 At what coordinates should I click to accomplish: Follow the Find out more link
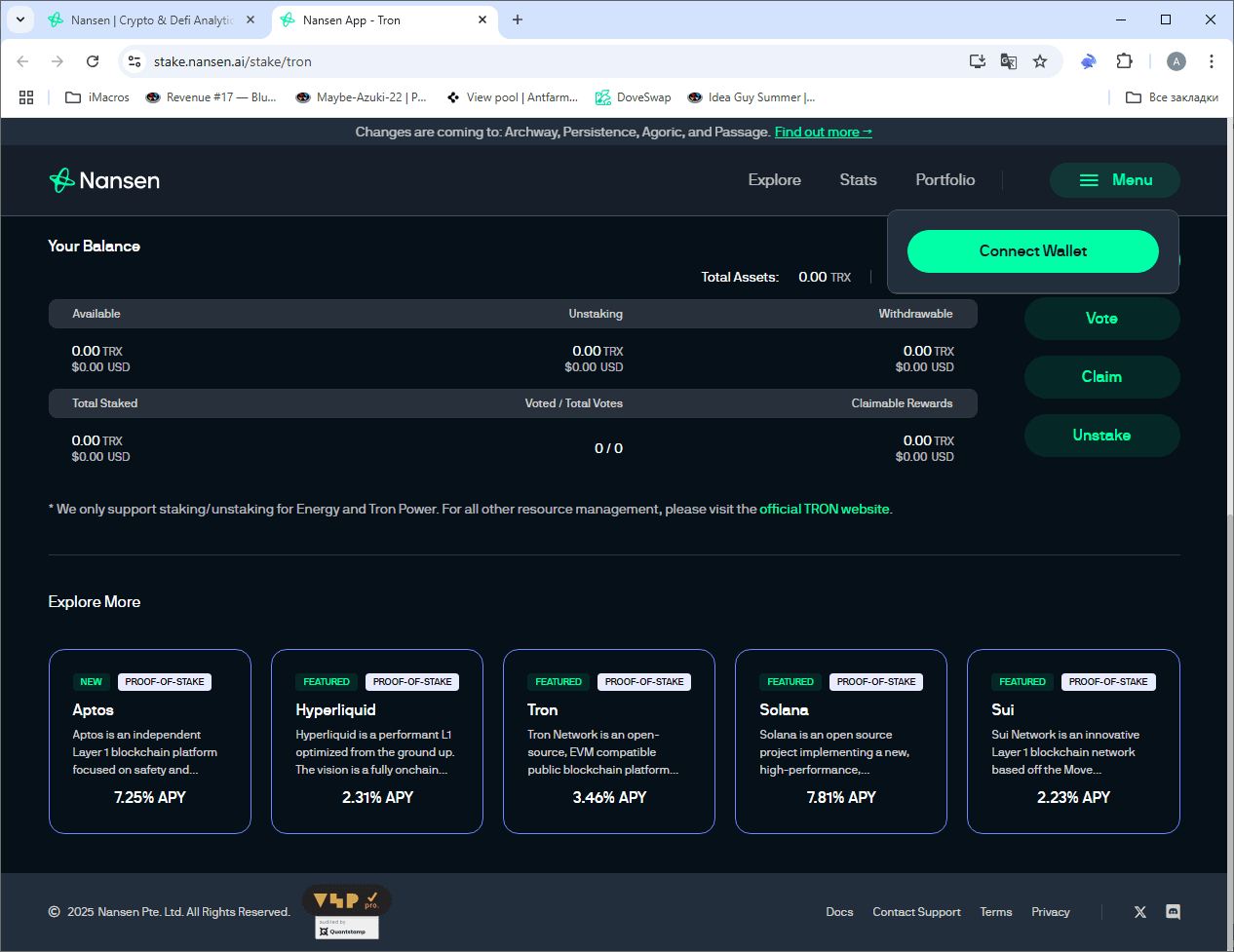pos(824,133)
